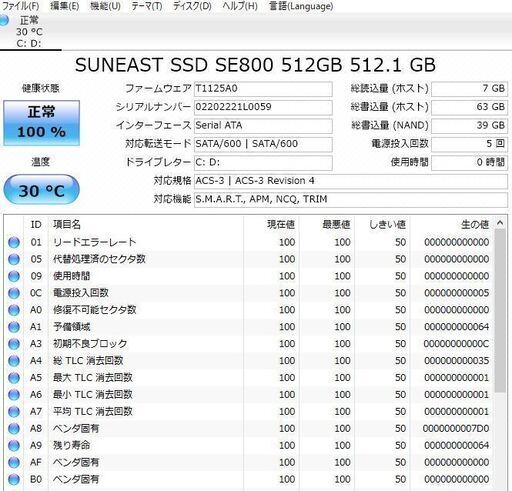Open the 言語(Language) menu
512x491 pixels.
click(x=301, y=6)
